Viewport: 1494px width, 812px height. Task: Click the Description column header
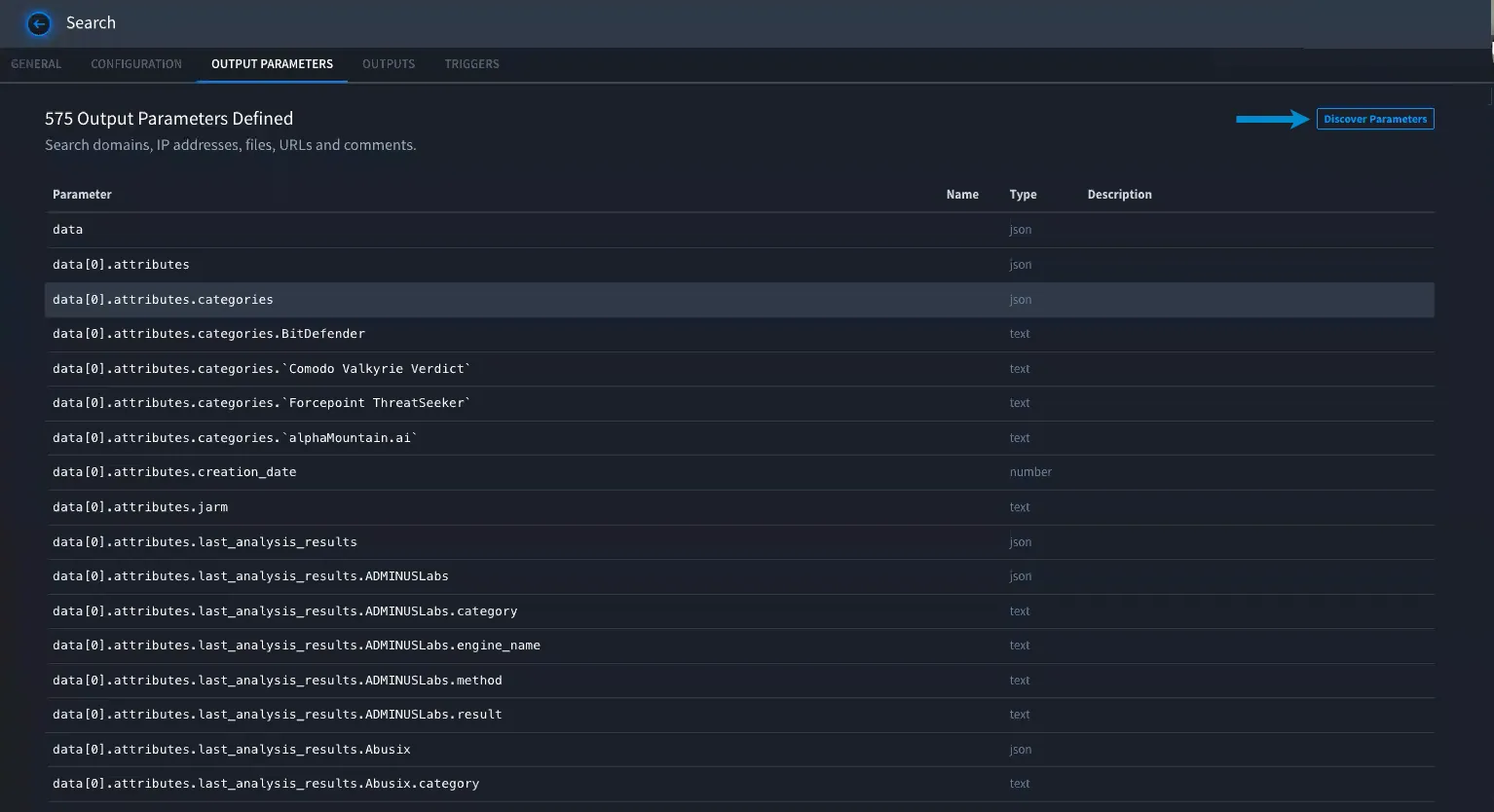pos(1119,195)
